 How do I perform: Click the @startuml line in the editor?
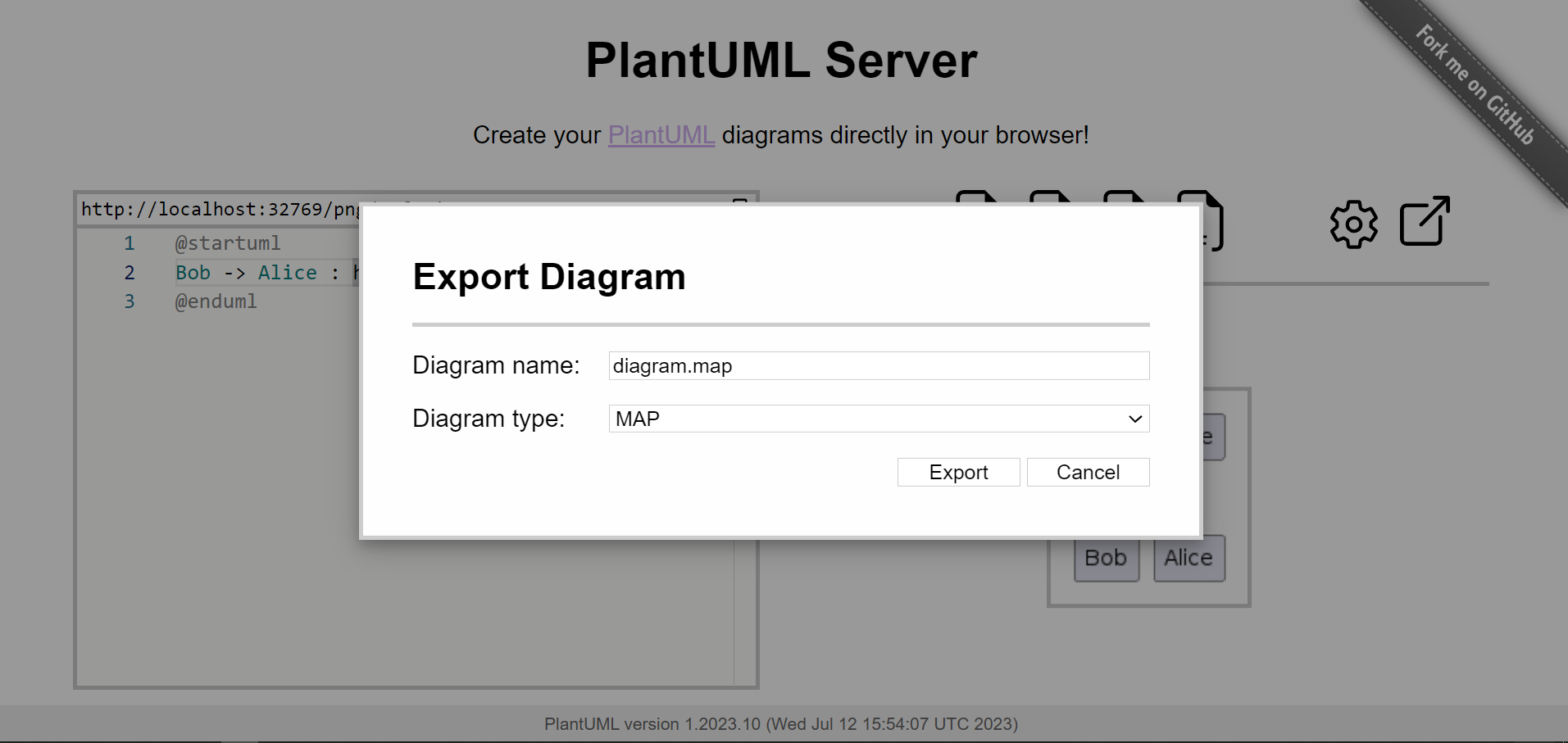[227, 242]
